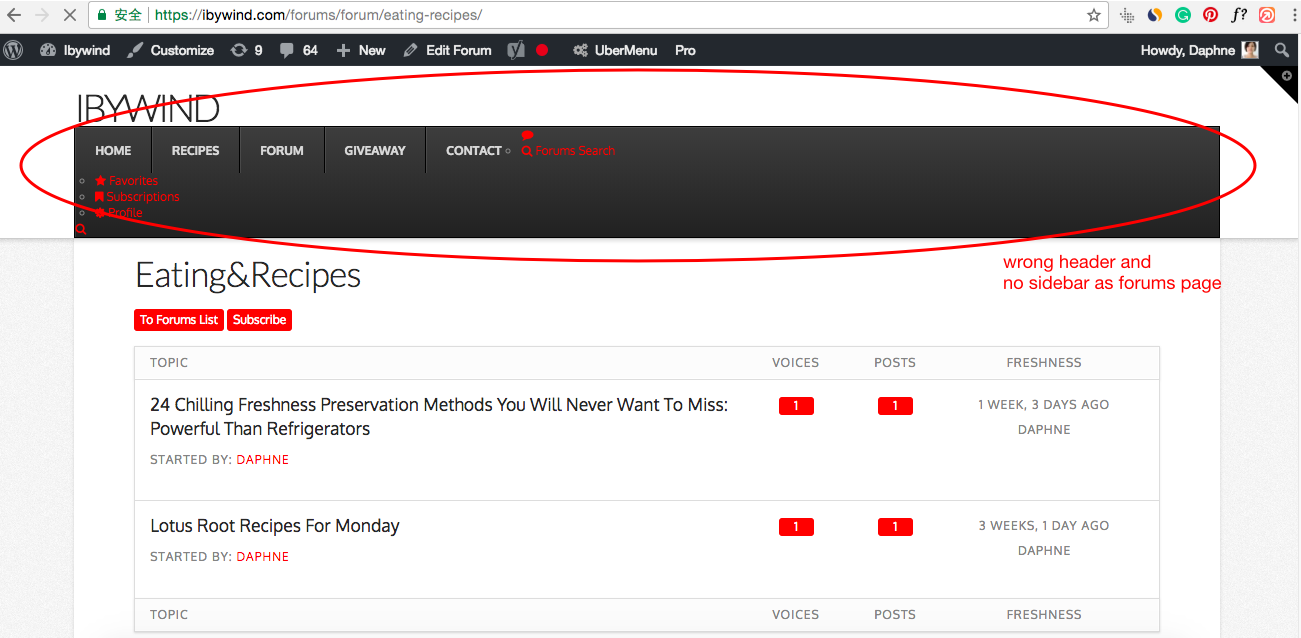Click DAPHNE under 1 week, 3 days ago
The width and height of the screenshot is (1301, 638).
(x=1044, y=430)
